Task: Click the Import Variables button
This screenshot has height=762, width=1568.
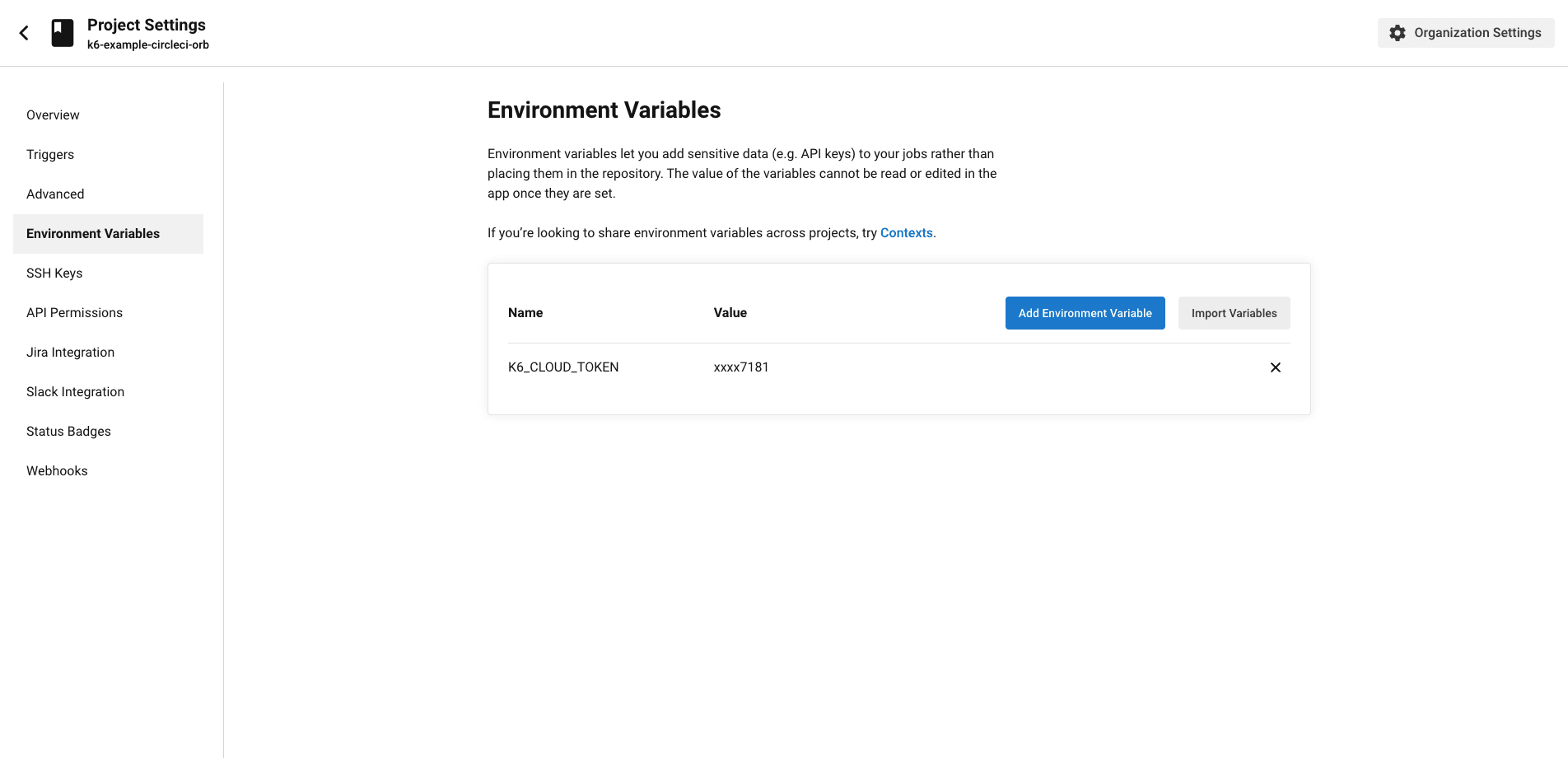Action: 1234,313
